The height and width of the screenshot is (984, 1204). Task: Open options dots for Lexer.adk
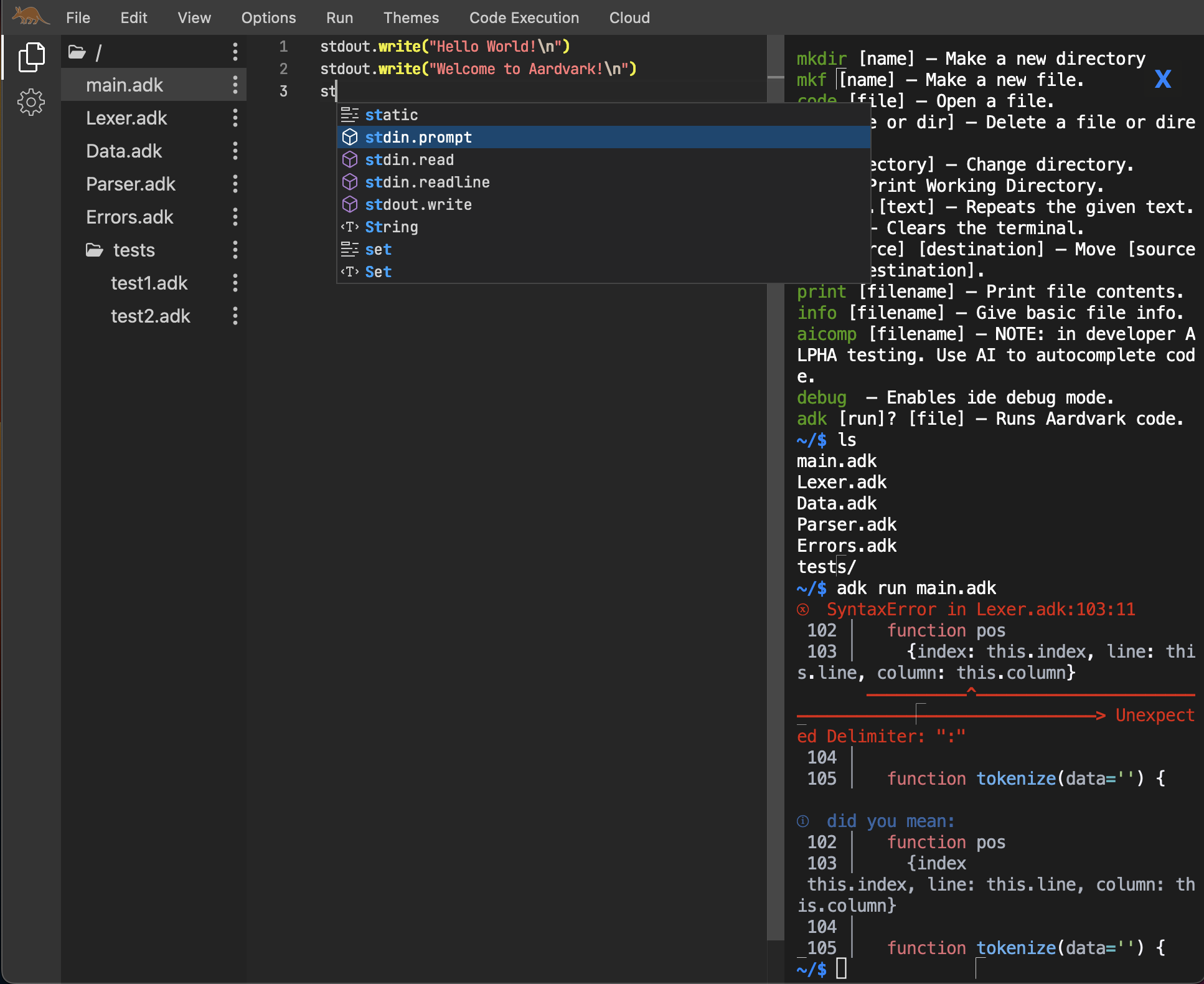click(235, 118)
